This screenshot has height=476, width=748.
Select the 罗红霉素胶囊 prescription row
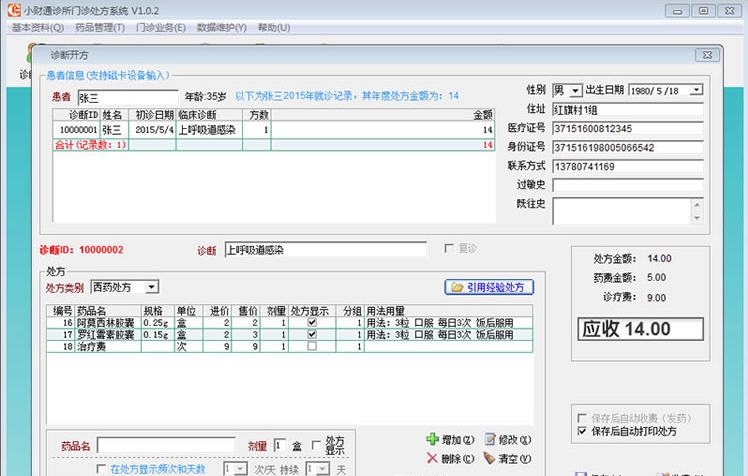290,335
